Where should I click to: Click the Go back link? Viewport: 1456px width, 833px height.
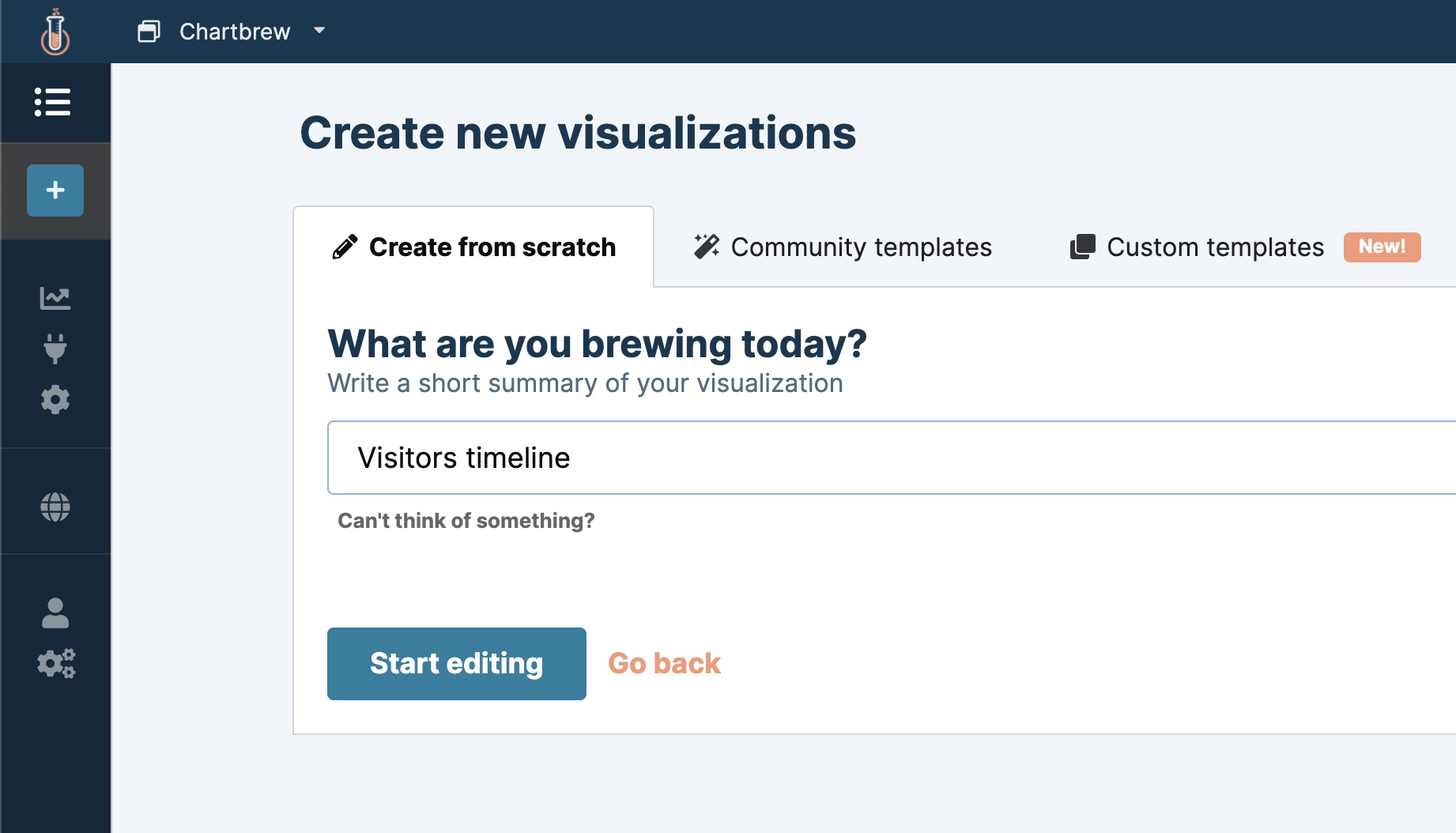pos(664,664)
